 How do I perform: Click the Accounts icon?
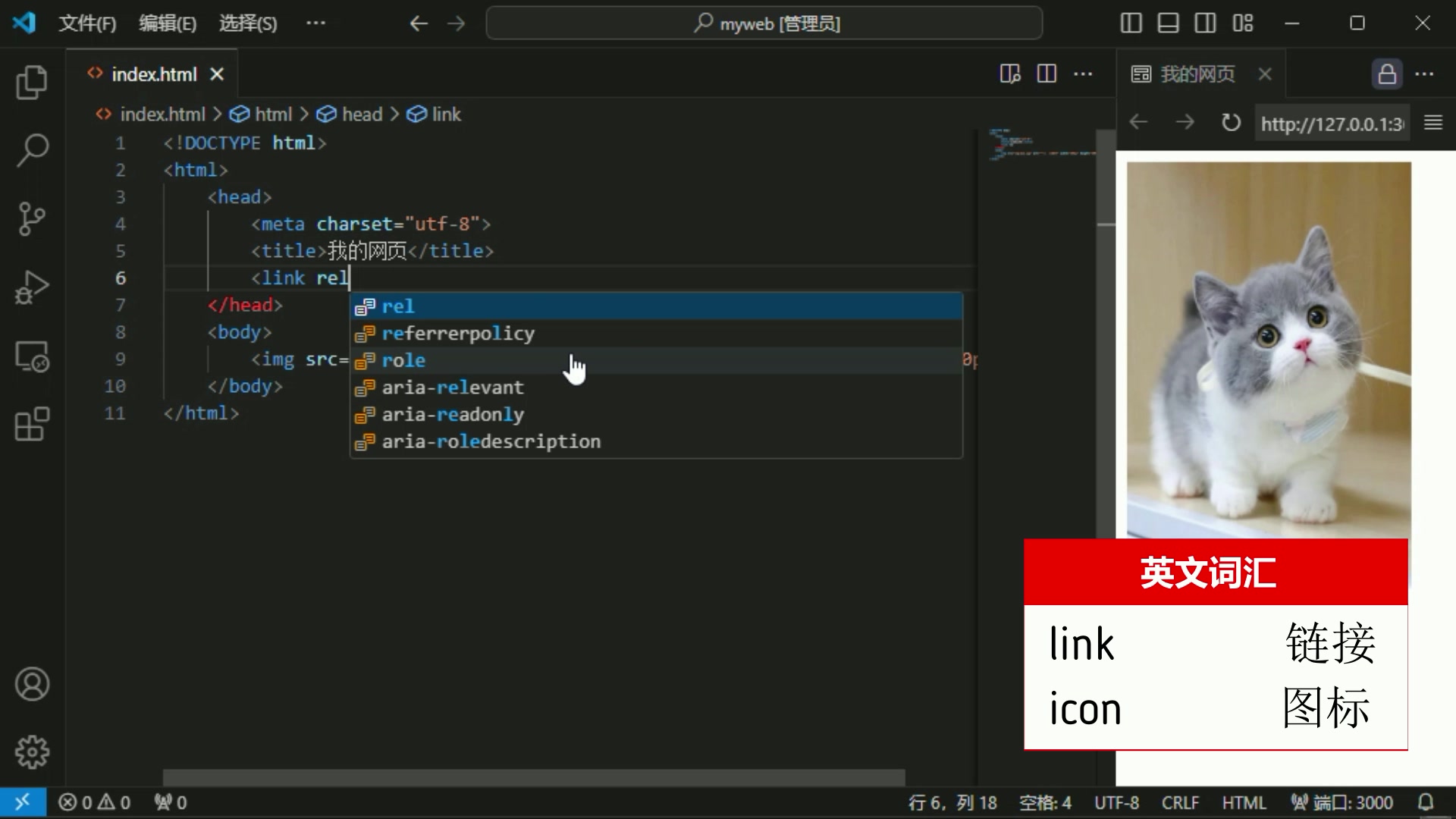tap(32, 684)
